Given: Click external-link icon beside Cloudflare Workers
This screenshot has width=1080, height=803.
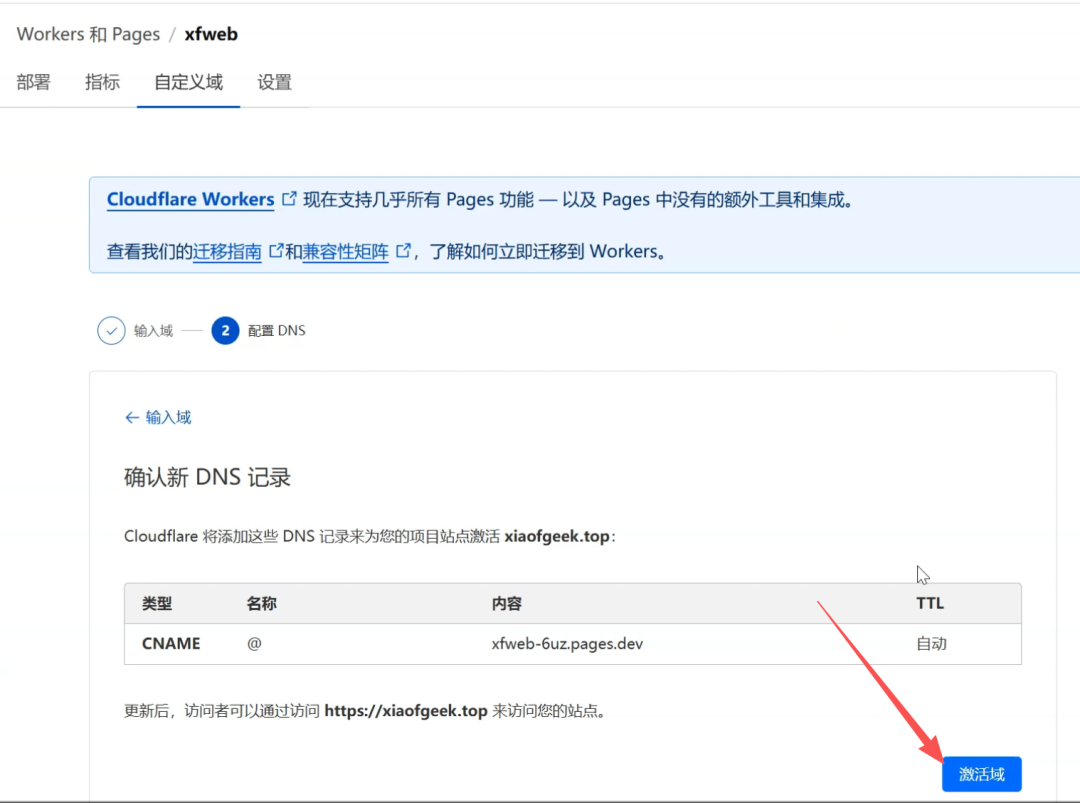Looking at the screenshot, I should point(289,199).
